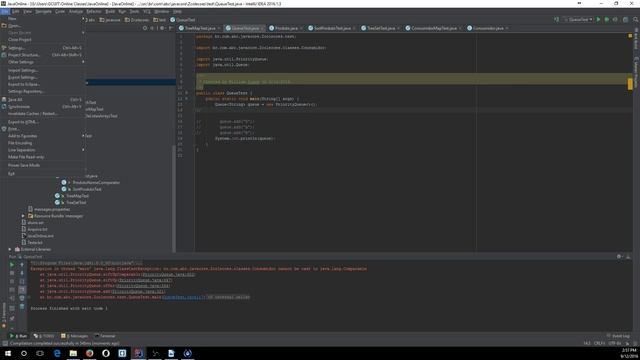Open the Refactor menu
This screenshot has width=640, height=360.
pyautogui.click(x=93, y=11)
